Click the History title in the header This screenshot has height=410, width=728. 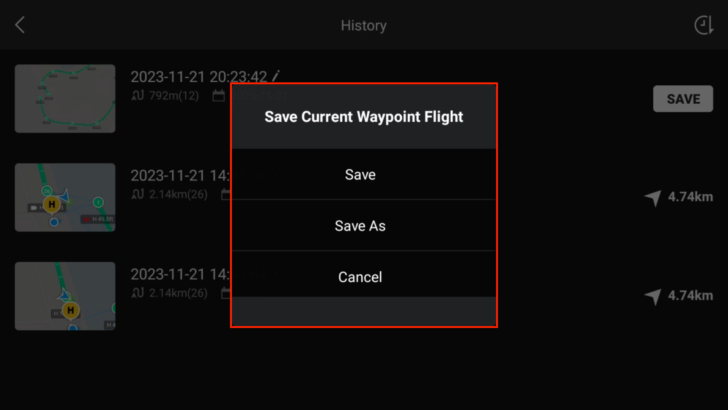[364, 26]
